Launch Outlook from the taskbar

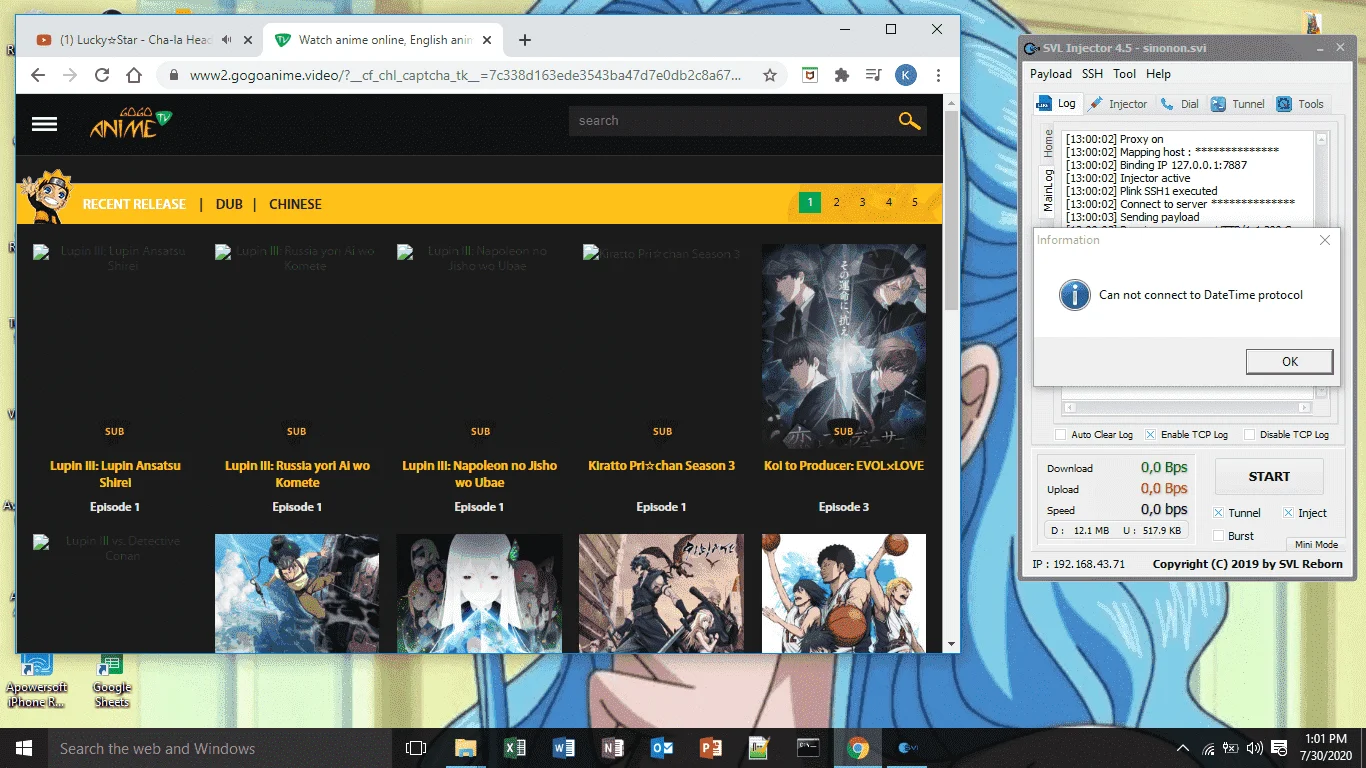(x=662, y=748)
